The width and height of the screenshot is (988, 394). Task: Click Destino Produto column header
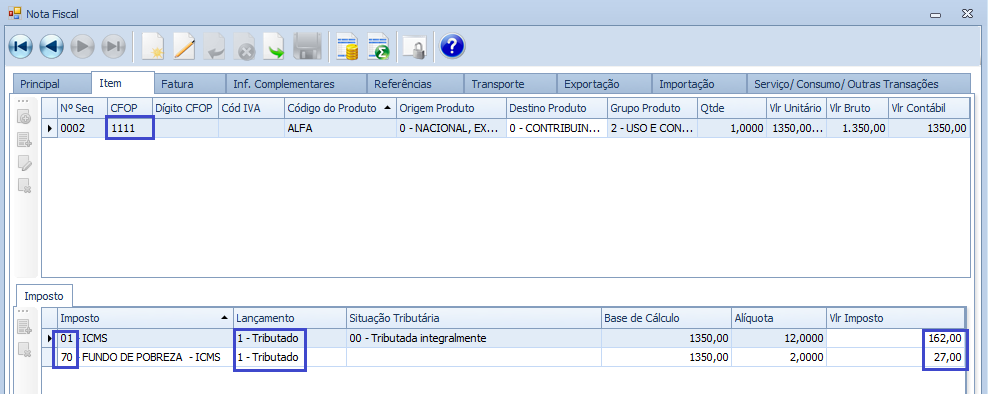(x=556, y=108)
